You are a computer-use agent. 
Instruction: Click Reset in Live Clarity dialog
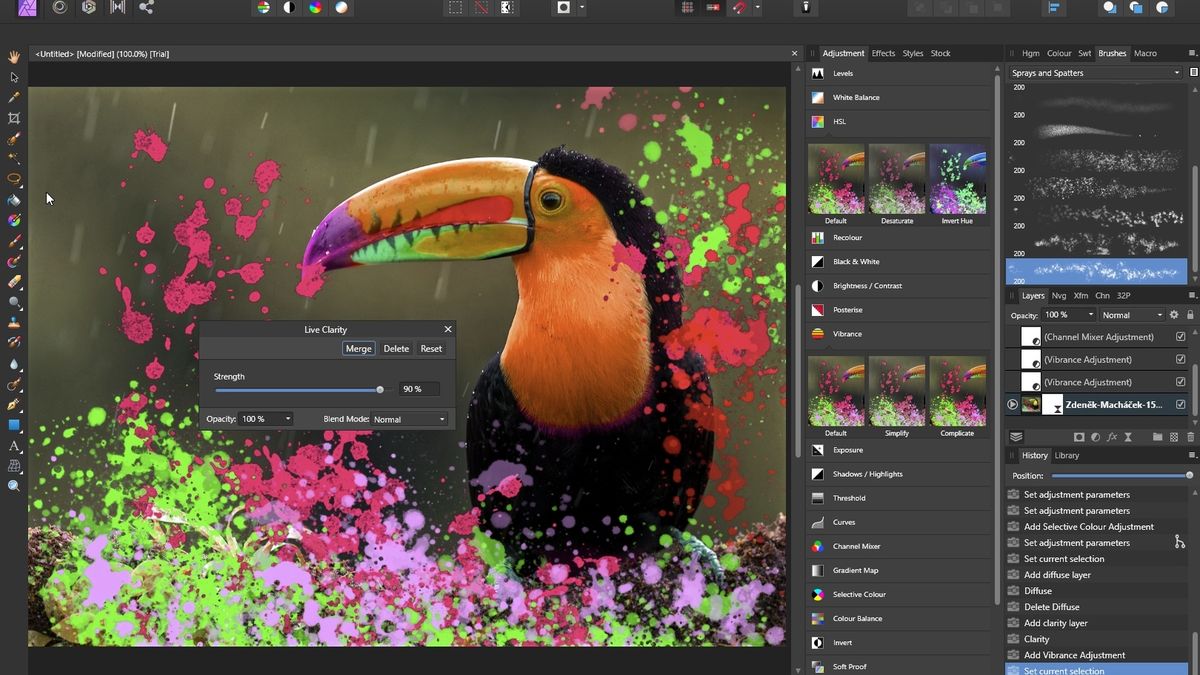(431, 349)
